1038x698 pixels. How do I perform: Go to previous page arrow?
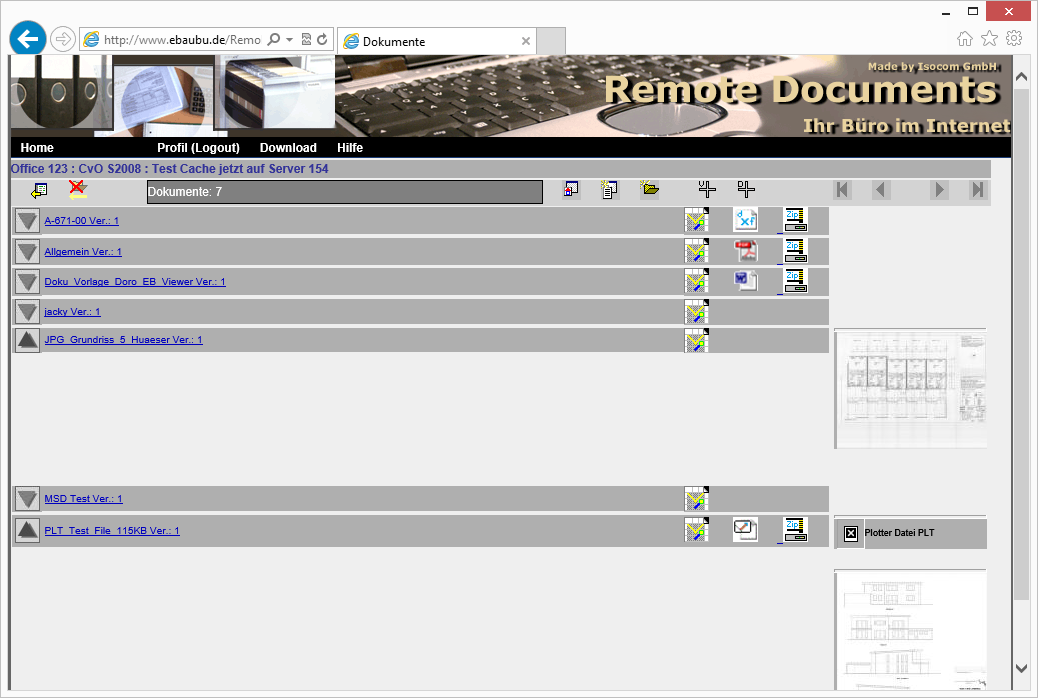(880, 190)
